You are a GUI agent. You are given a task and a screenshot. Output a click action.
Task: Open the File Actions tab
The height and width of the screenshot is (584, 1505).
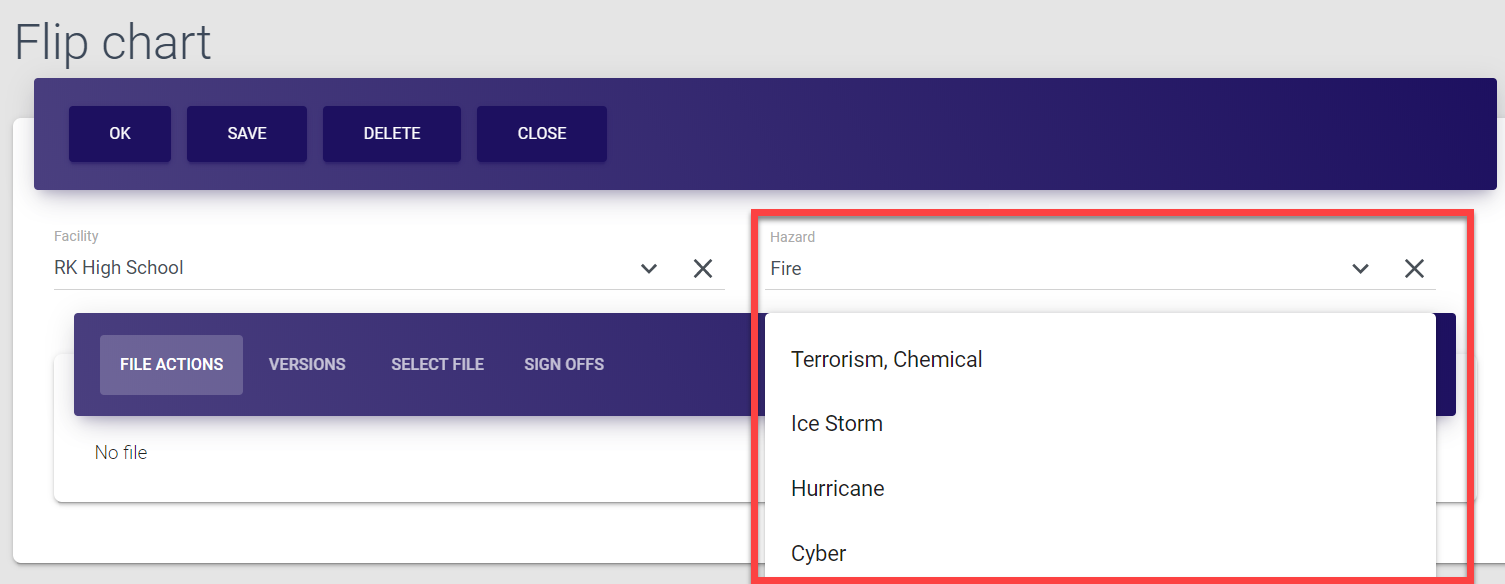click(x=171, y=365)
